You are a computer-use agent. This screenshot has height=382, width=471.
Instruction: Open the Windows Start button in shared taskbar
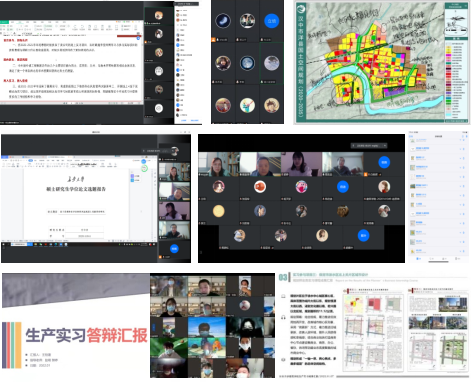4,245
